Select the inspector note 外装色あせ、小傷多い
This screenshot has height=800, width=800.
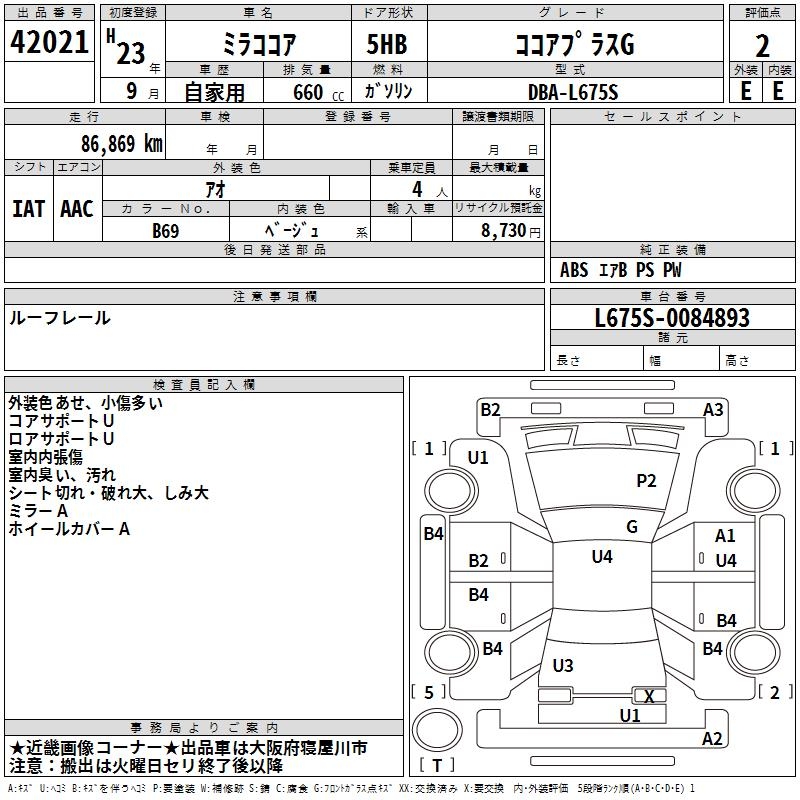pyautogui.click(x=86, y=403)
